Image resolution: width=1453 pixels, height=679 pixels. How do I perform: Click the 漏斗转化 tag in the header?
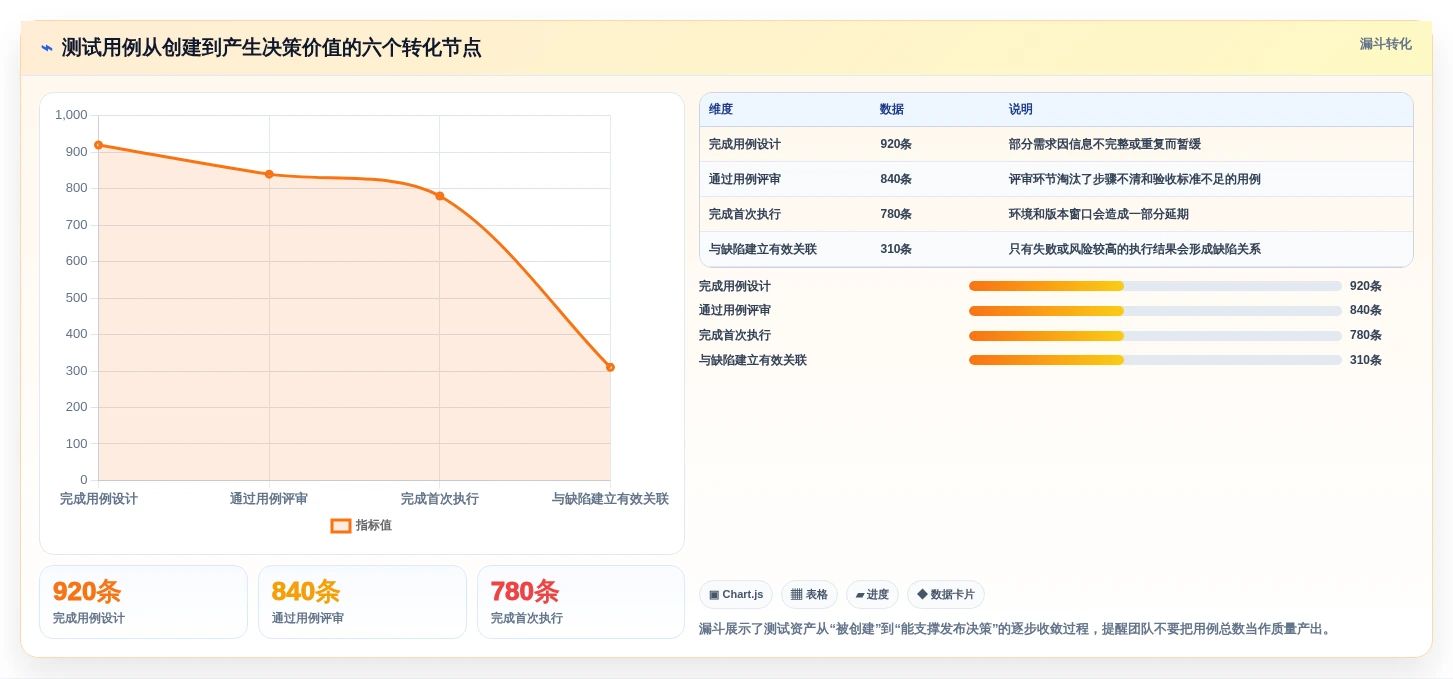1385,44
